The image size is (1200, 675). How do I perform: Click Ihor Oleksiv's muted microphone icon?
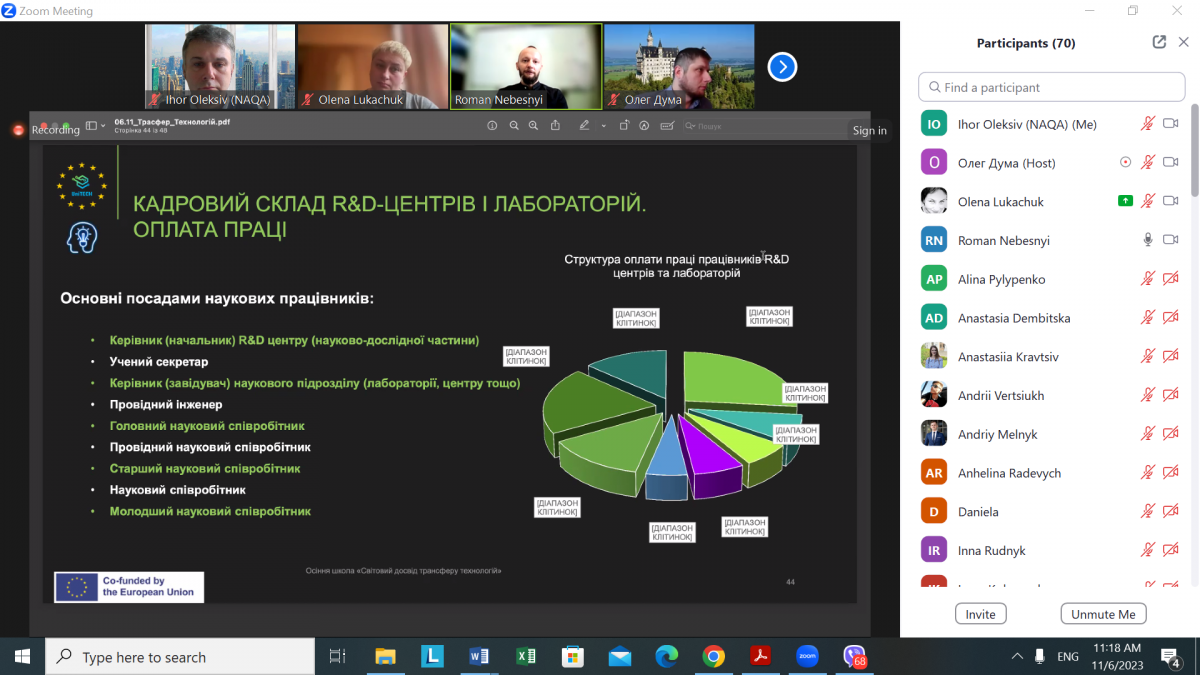[x=1148, y=124]
